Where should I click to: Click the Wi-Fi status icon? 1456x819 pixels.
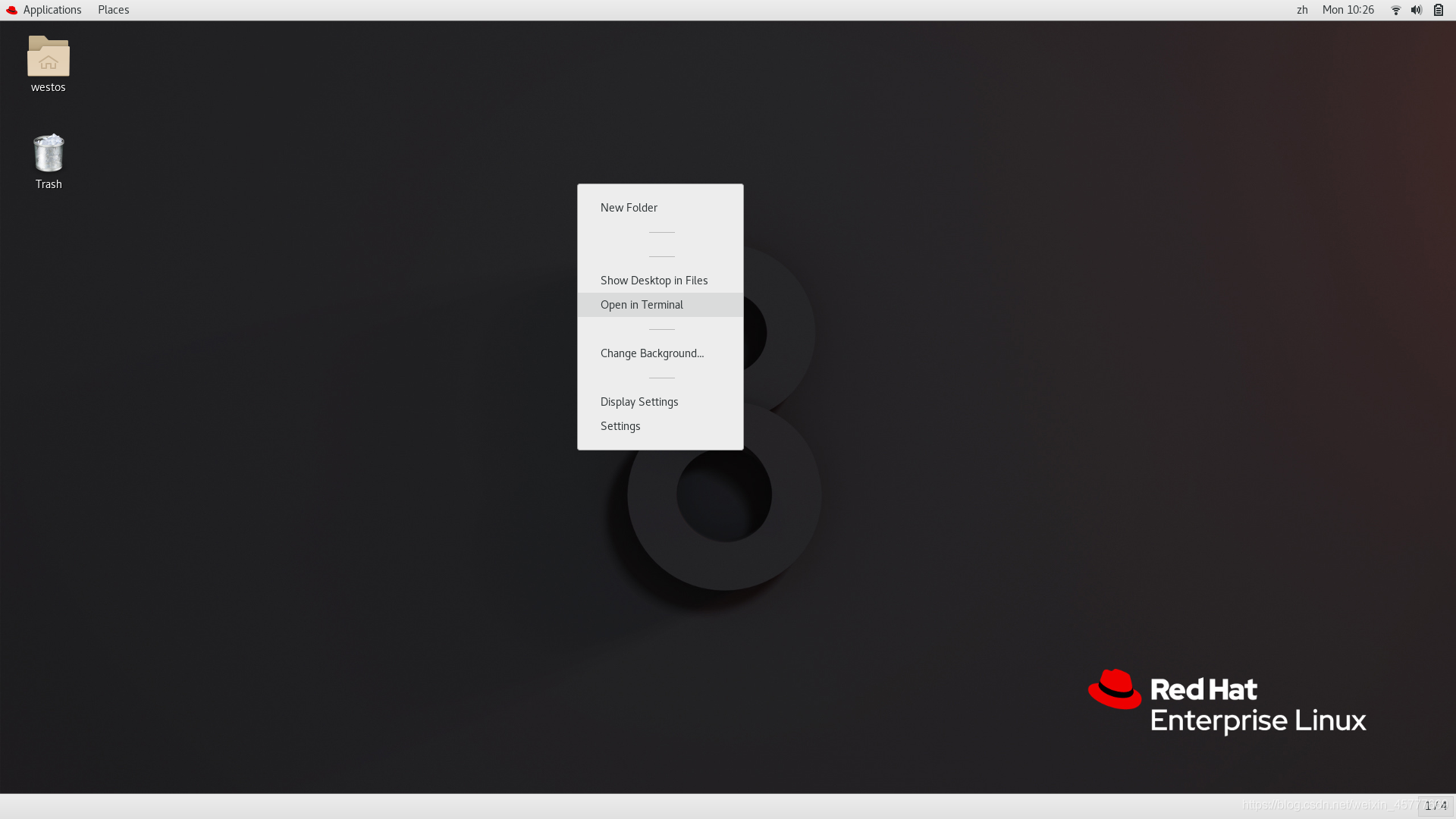click(x=1395, y=10)
